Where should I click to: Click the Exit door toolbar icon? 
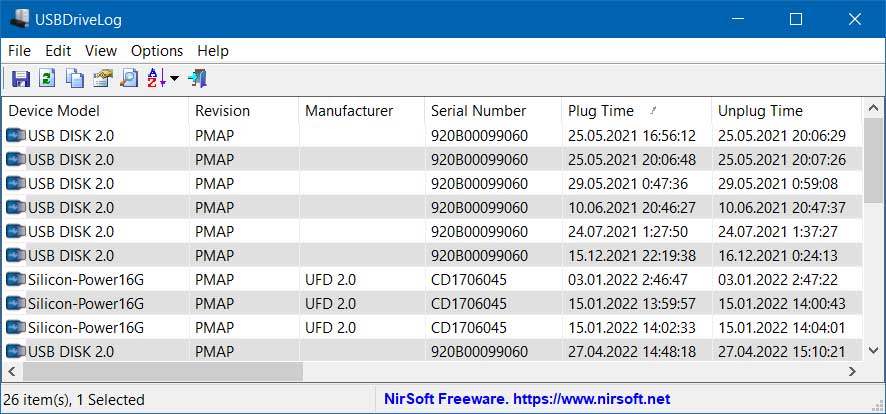(x=198, y=79)
